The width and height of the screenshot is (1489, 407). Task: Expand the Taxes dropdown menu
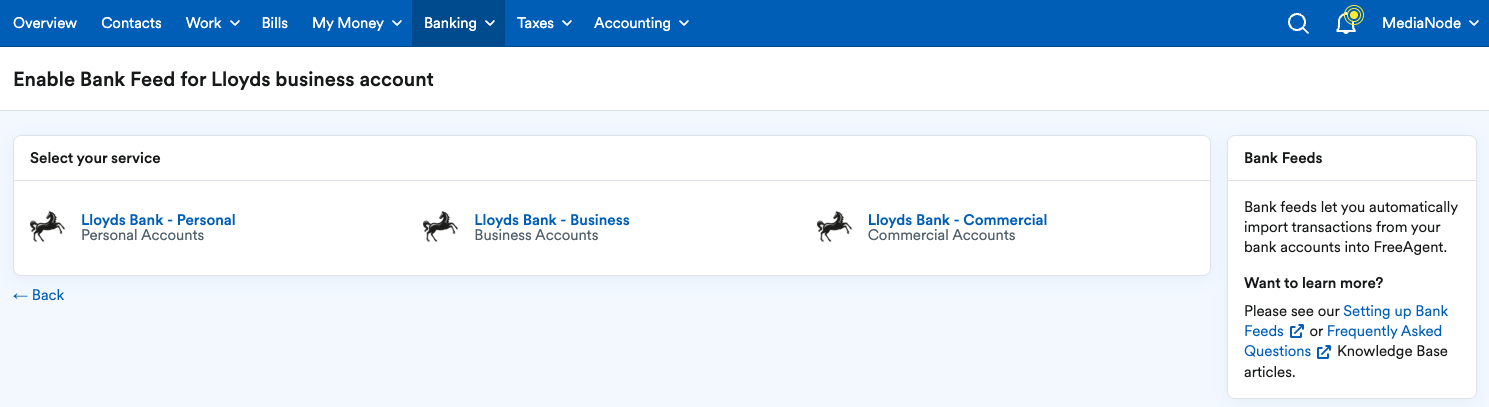(x=545, y=23)
